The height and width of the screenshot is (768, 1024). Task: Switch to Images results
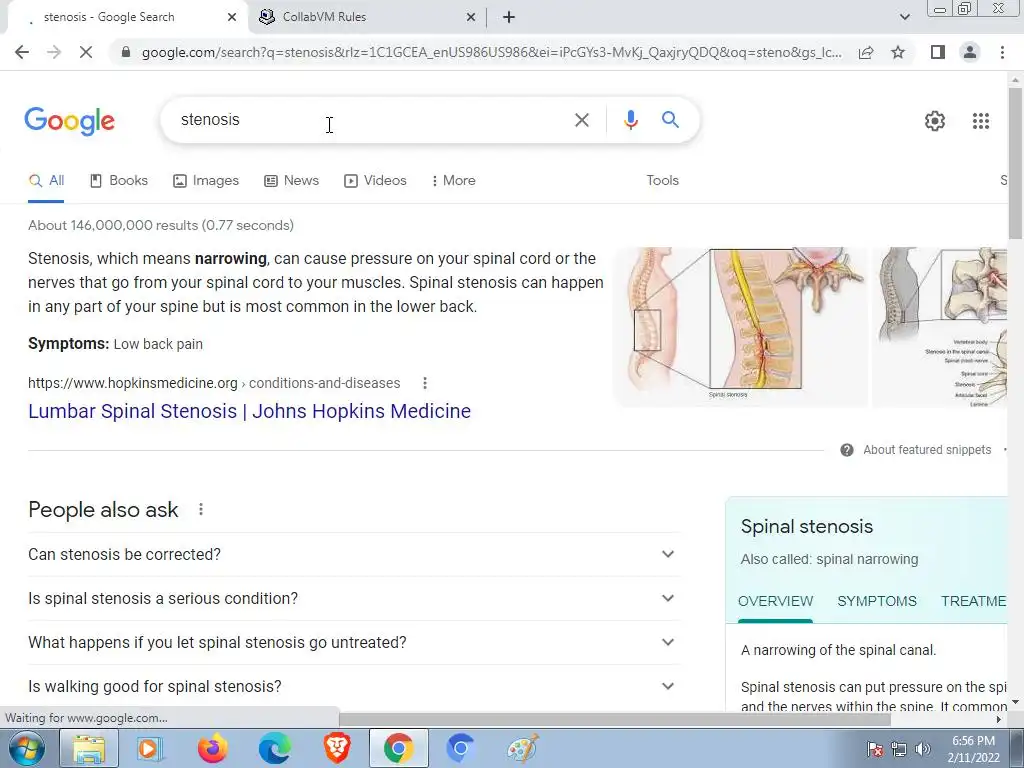[206, 181]
